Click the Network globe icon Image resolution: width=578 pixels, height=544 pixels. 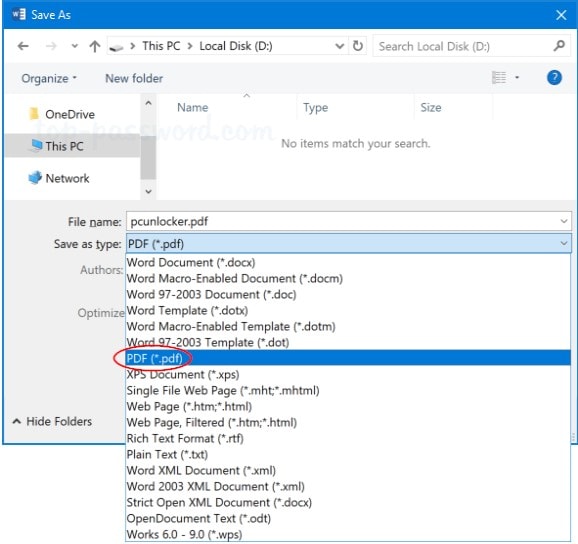pos(35,178)
